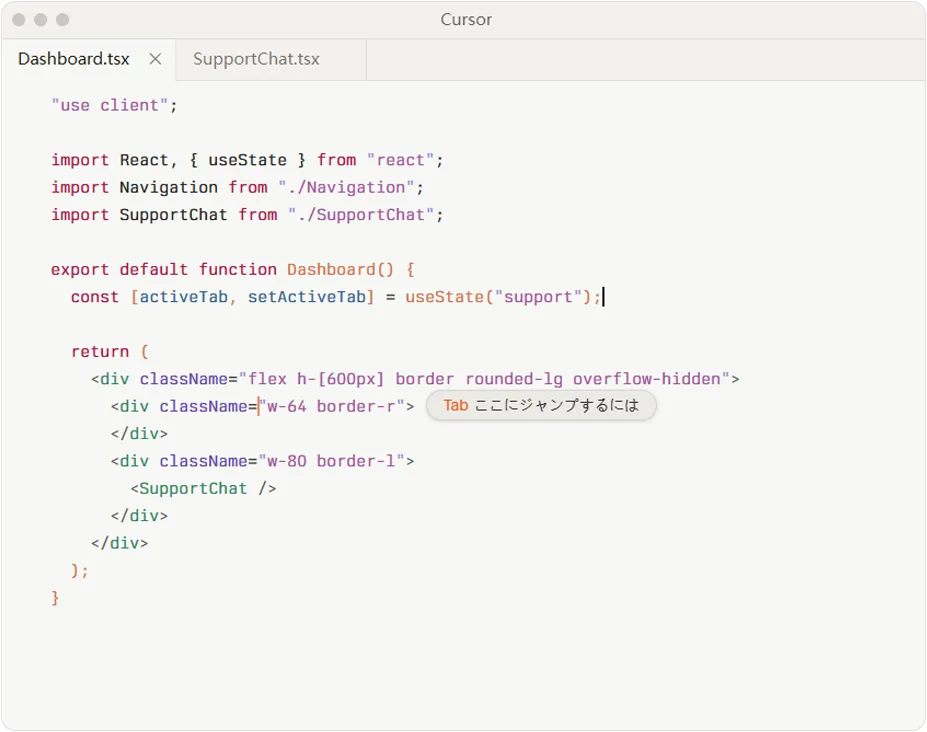Viewport: 927px width, 732px height.
Task: Click the <SupportChat /> component tag
Action: tap(203, 488)
